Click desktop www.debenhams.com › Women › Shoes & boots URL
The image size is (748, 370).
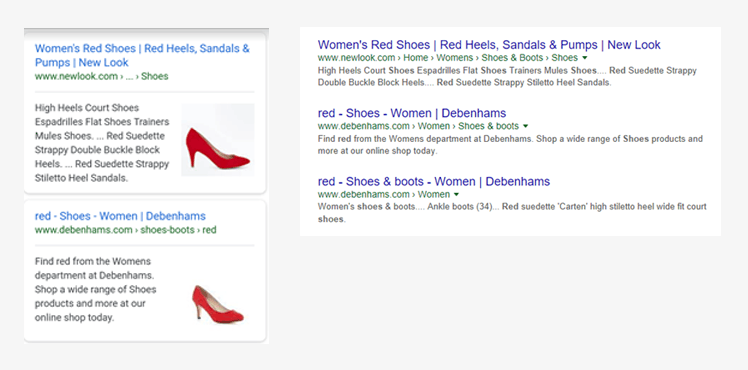click(x=418, y=126)
